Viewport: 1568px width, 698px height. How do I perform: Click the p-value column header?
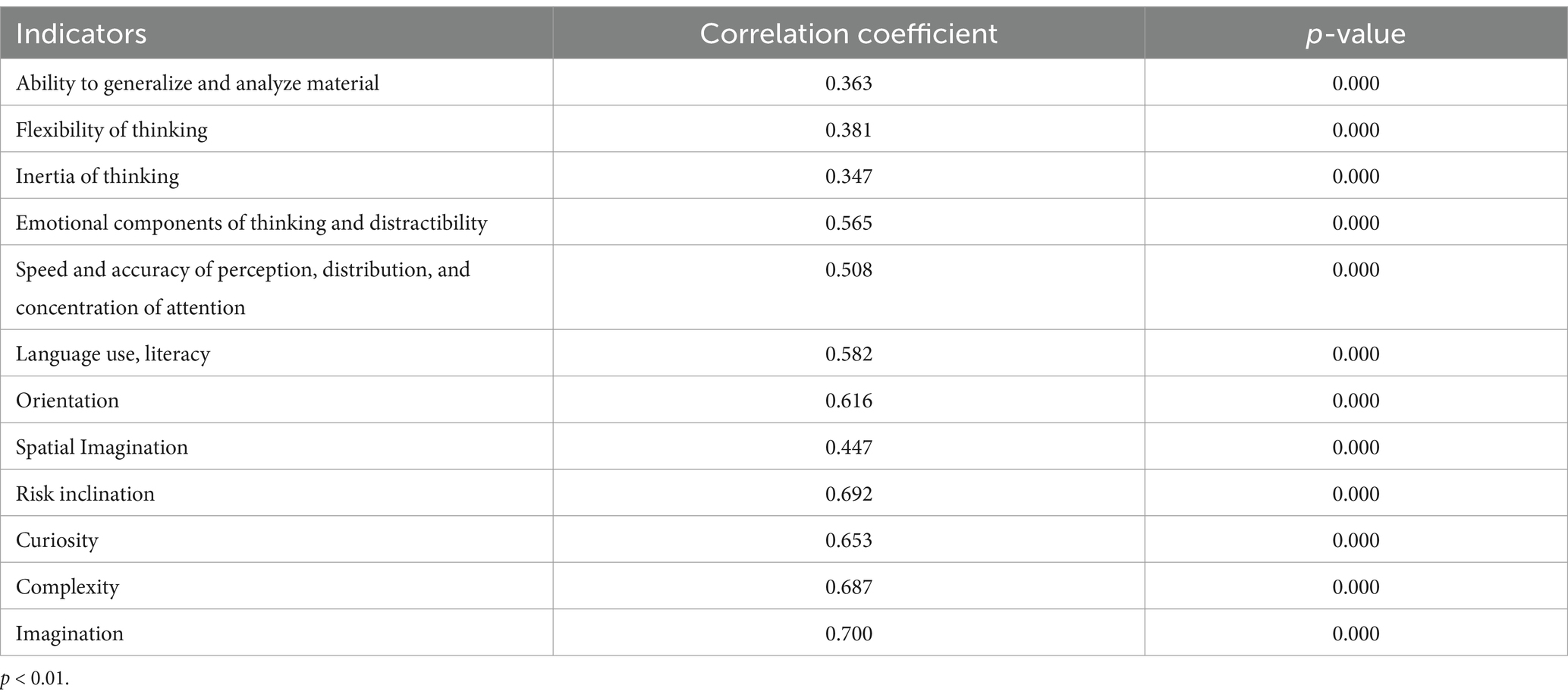pyautogui.click(x=1356, y=34)
